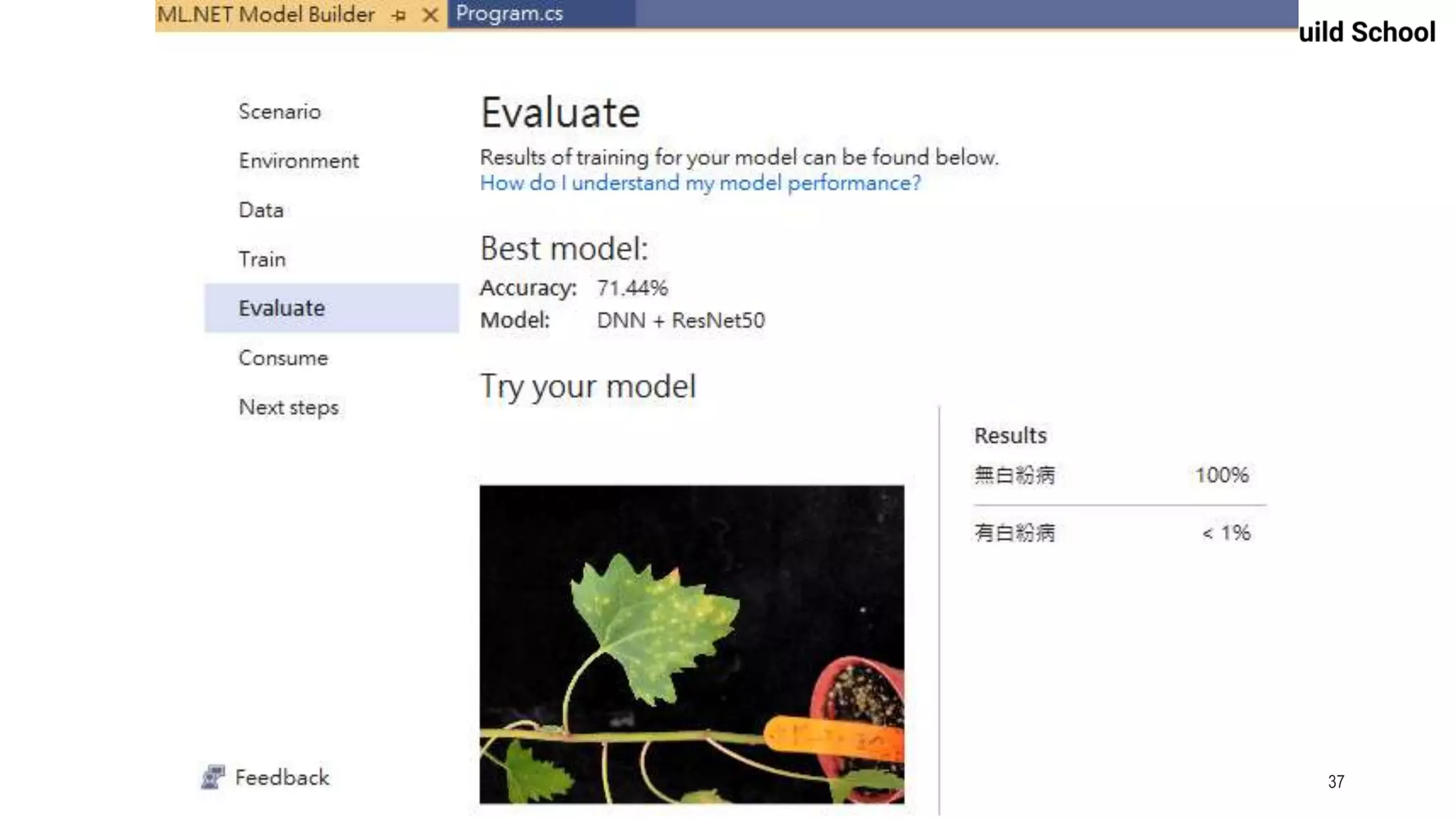This screenshot has height=819, width=1456.
Task: Click the grape leaf test image
Action: [x=691, y=644]
